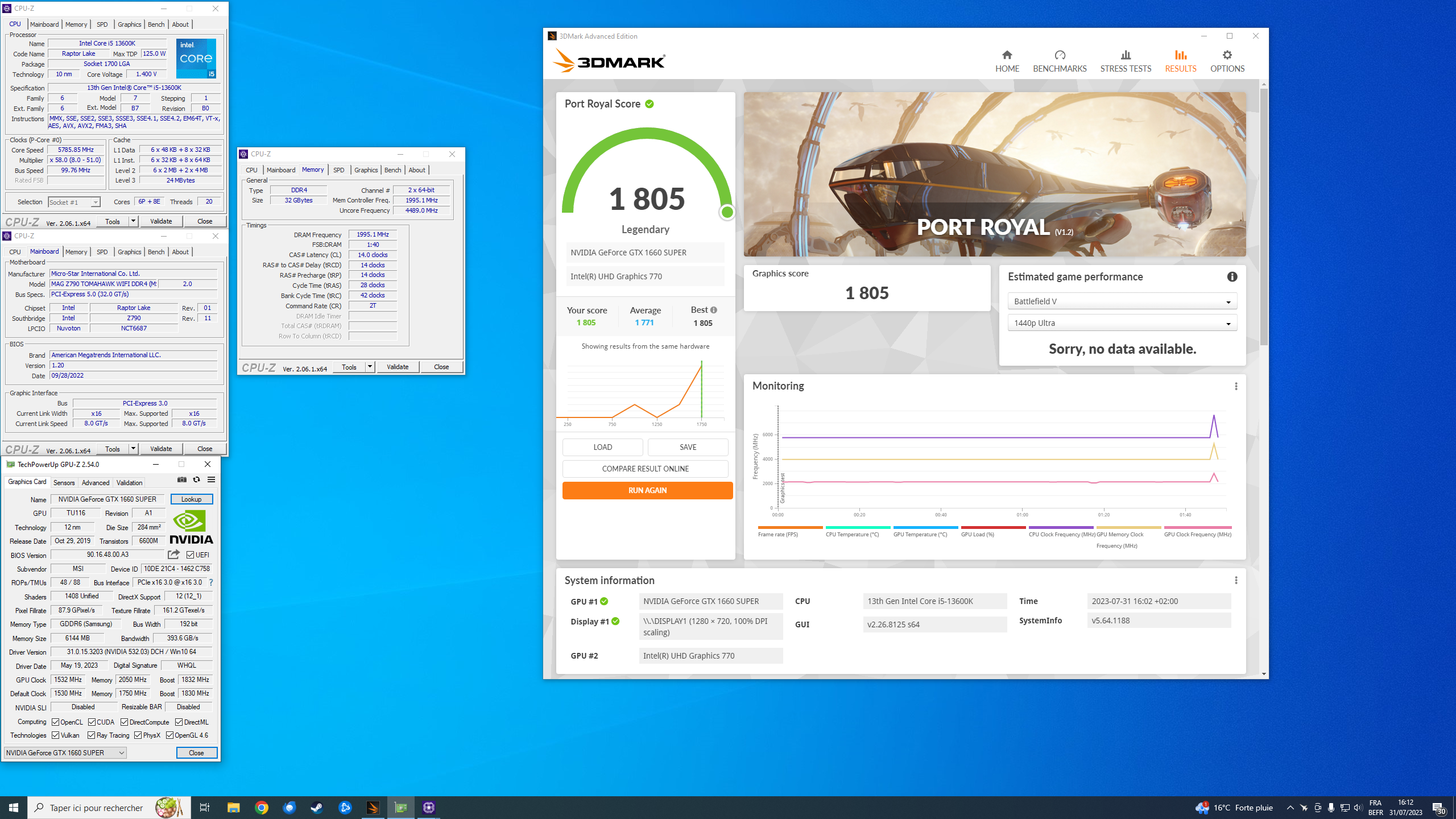Open the System information three-dot menu
The width and height of the screenshot is (1456, 819).
coord(1236,580)
